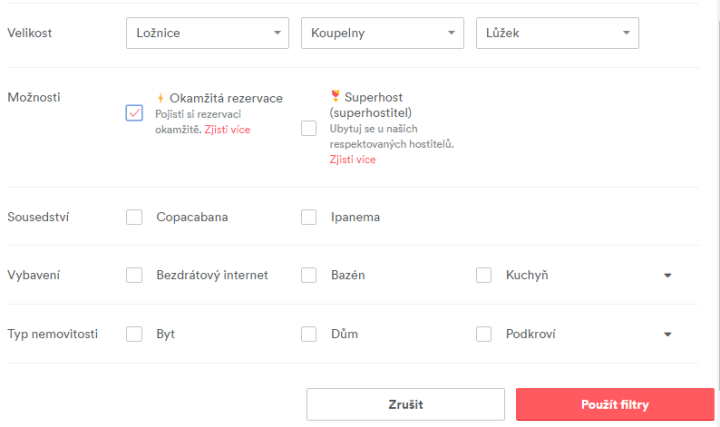Tick the Podkroví property type checkbox
The image size is (720, 427).
[484, 334]
